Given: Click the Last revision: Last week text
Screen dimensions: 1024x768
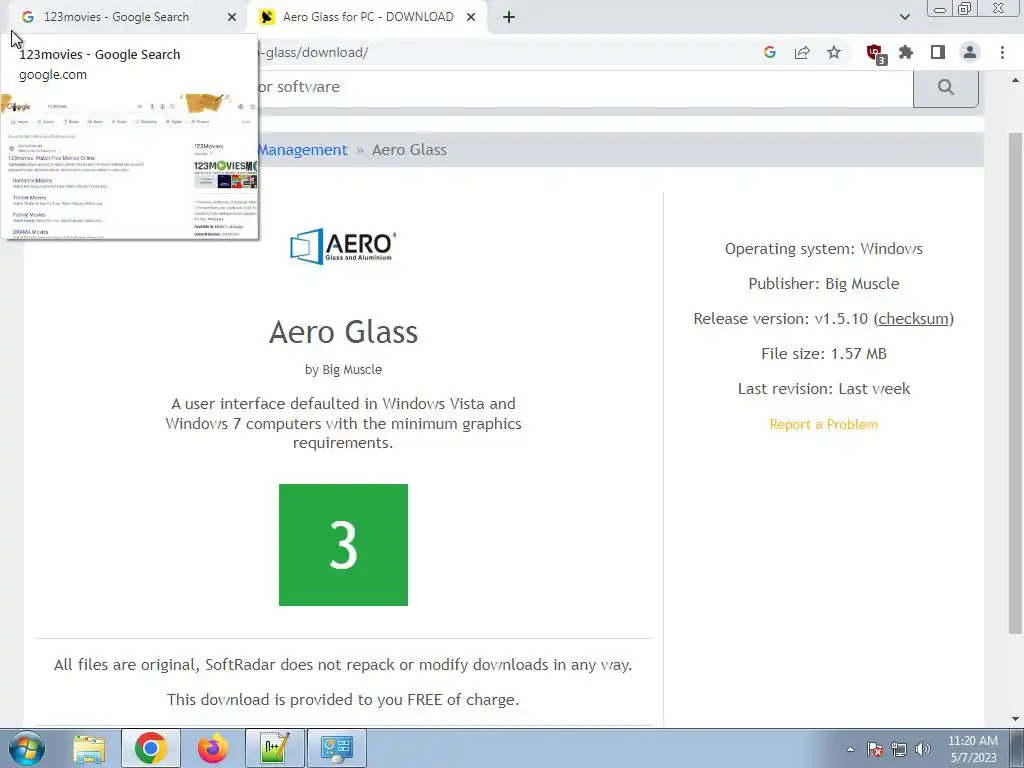Looking at the screenshot, I should tap(824, 389).
